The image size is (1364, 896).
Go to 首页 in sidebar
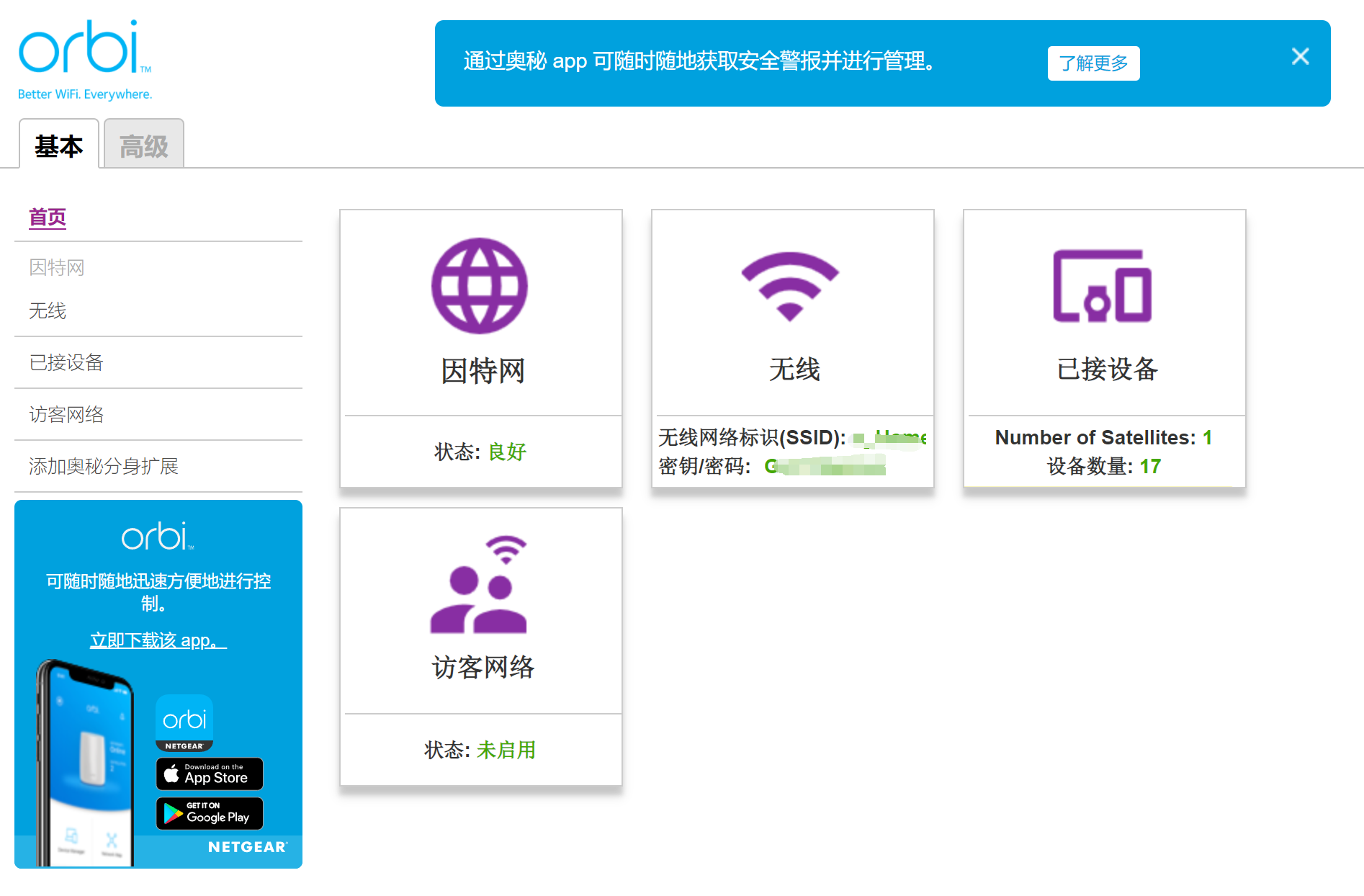(48, 218)
